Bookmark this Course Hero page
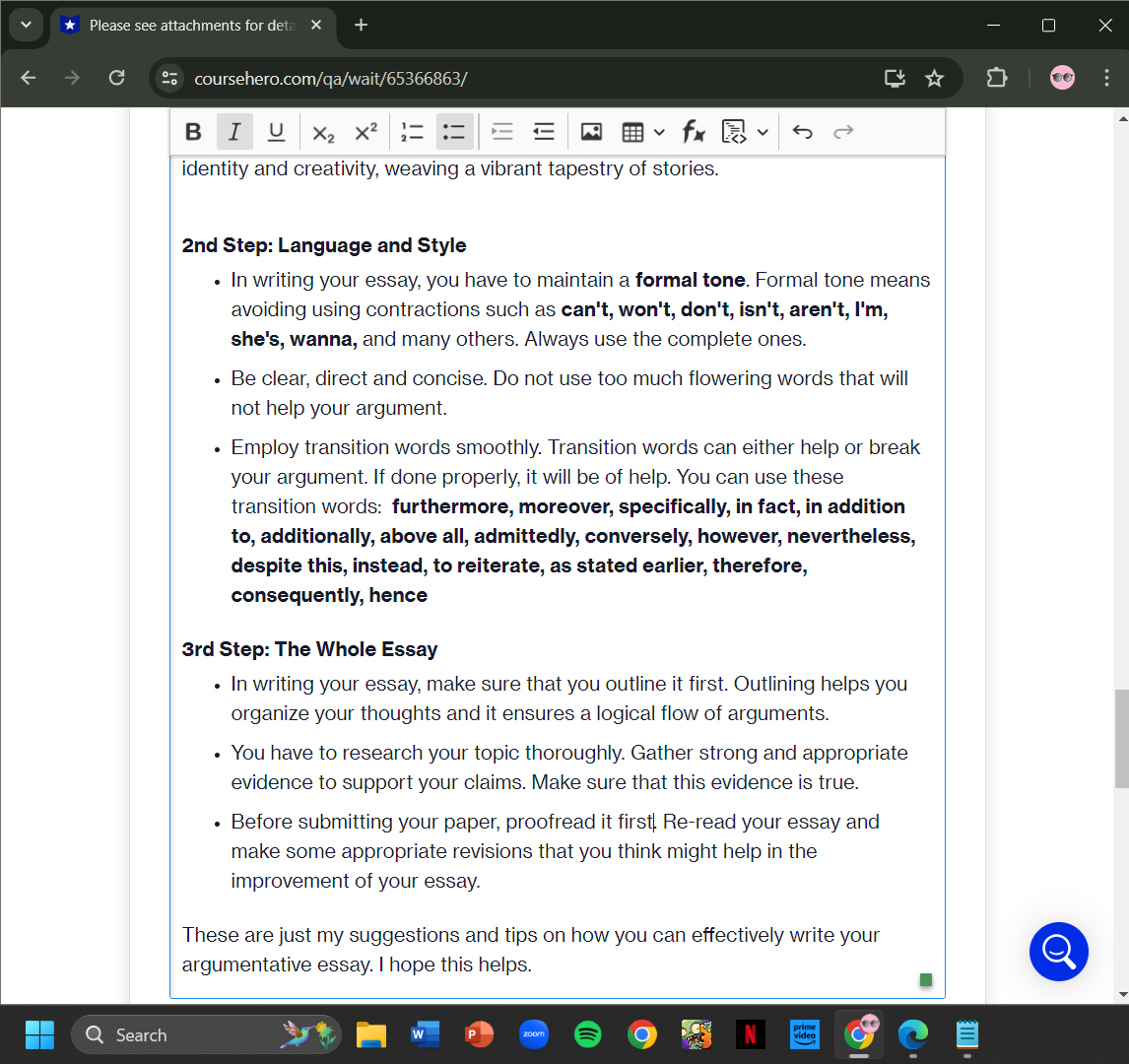This screenshot has height=1064, width=1129. pos(934,77)
